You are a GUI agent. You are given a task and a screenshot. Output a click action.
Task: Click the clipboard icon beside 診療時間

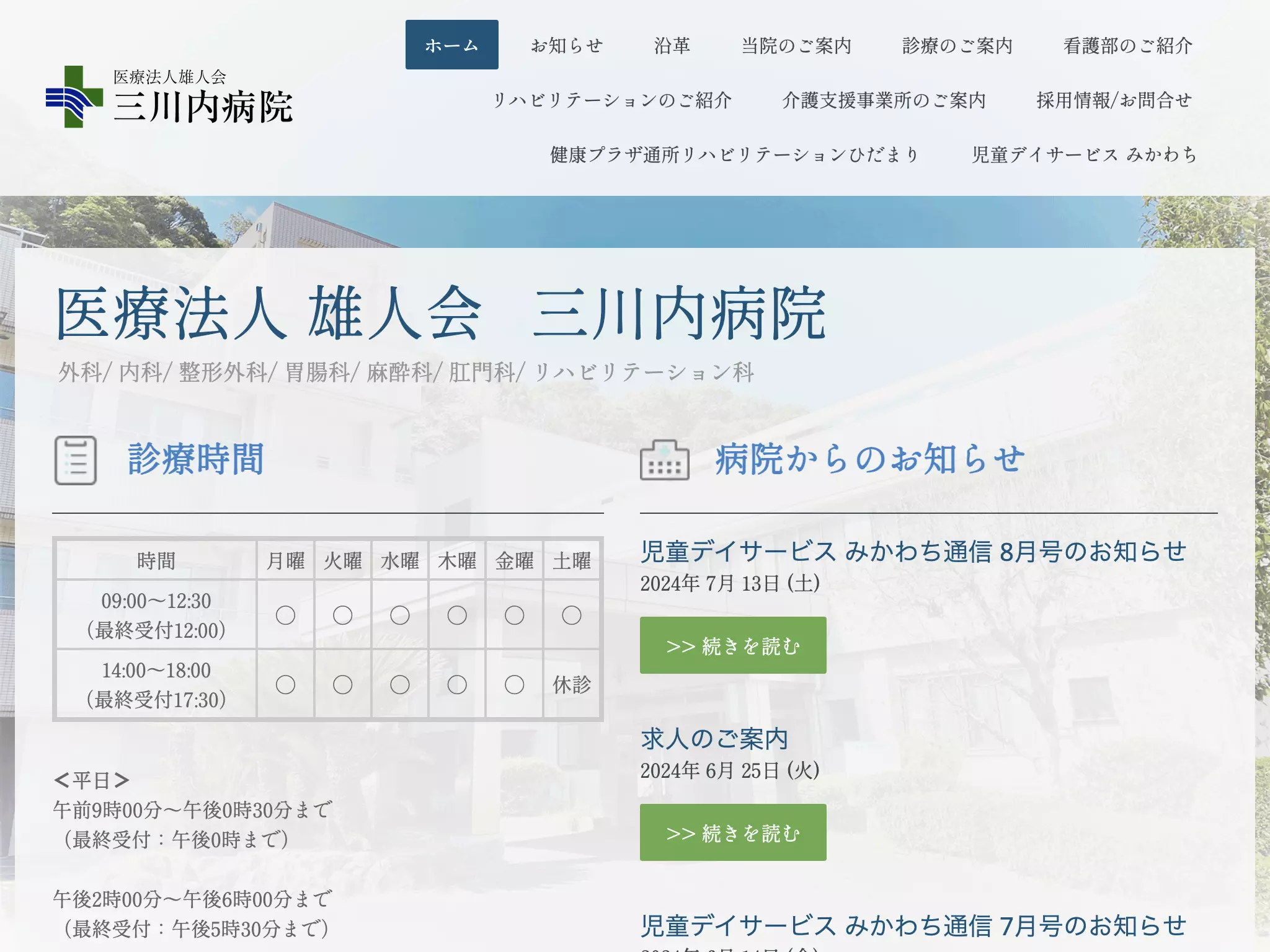coord(76,460)
